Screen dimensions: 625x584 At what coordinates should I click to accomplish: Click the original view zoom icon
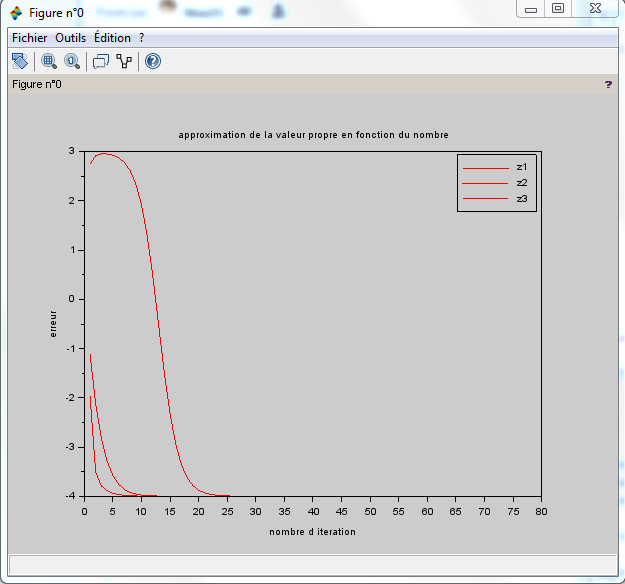click(71, 61)
